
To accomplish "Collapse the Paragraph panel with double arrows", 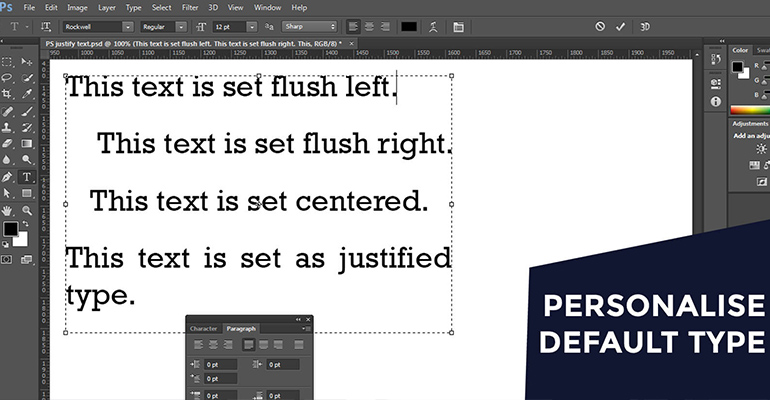I will click(298, 320).
